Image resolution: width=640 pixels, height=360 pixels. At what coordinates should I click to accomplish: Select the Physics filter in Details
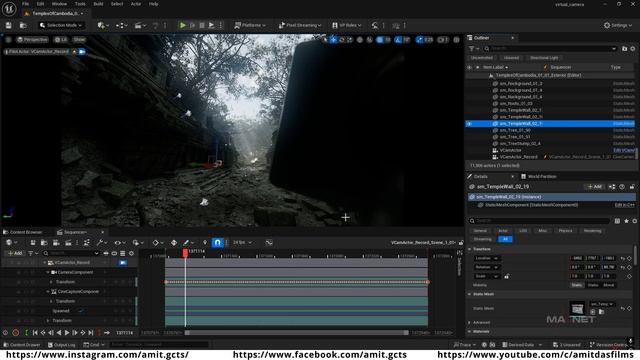[565, 231]
